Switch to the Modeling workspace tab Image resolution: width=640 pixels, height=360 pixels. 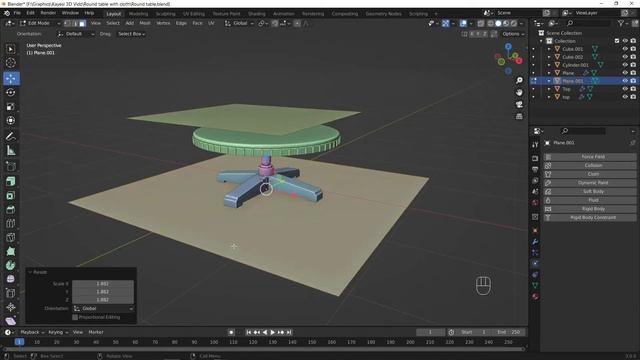[138, 13]
